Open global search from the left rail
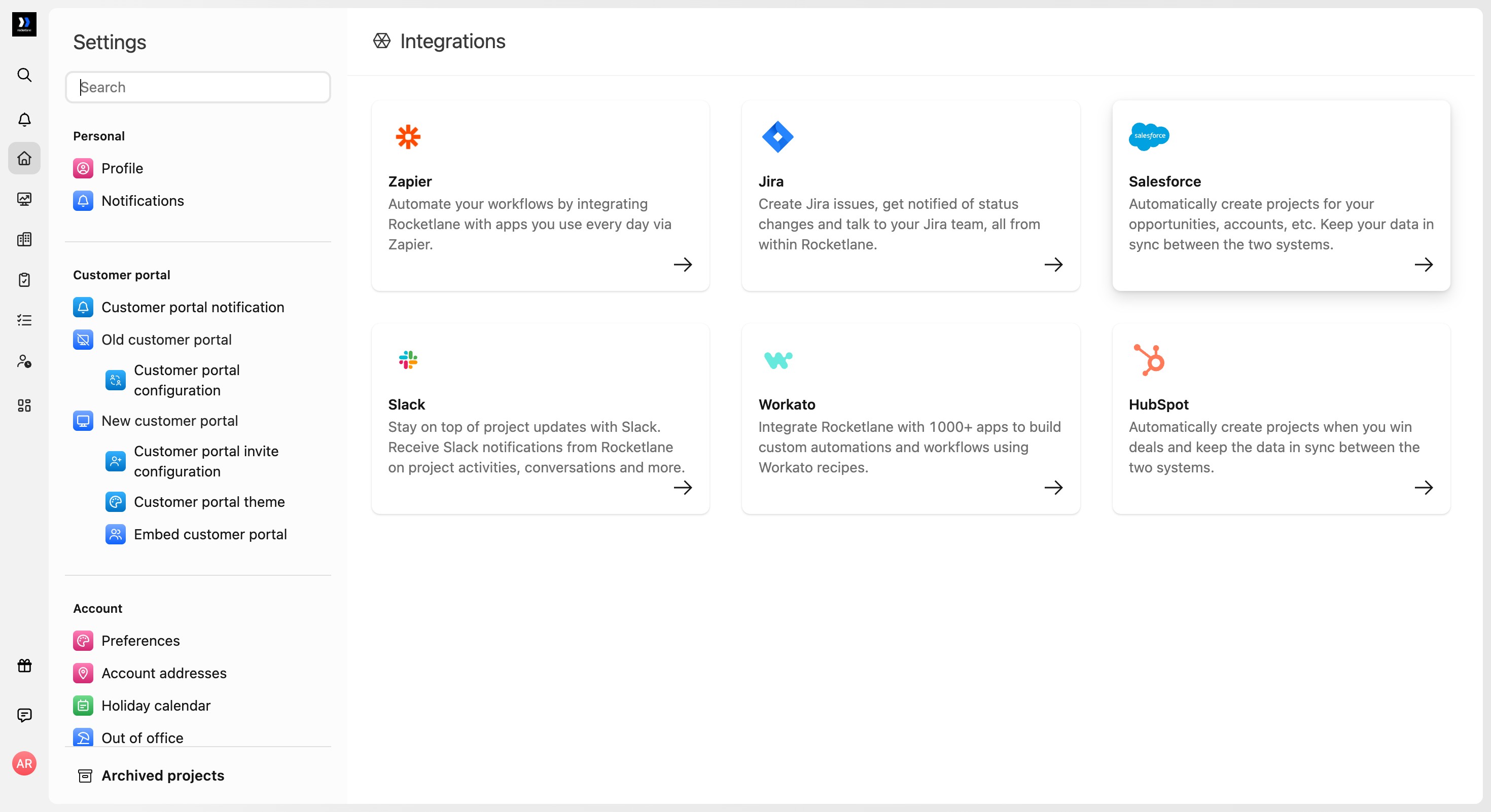Viewport: 1491px width, 812px height. (24, 75)
